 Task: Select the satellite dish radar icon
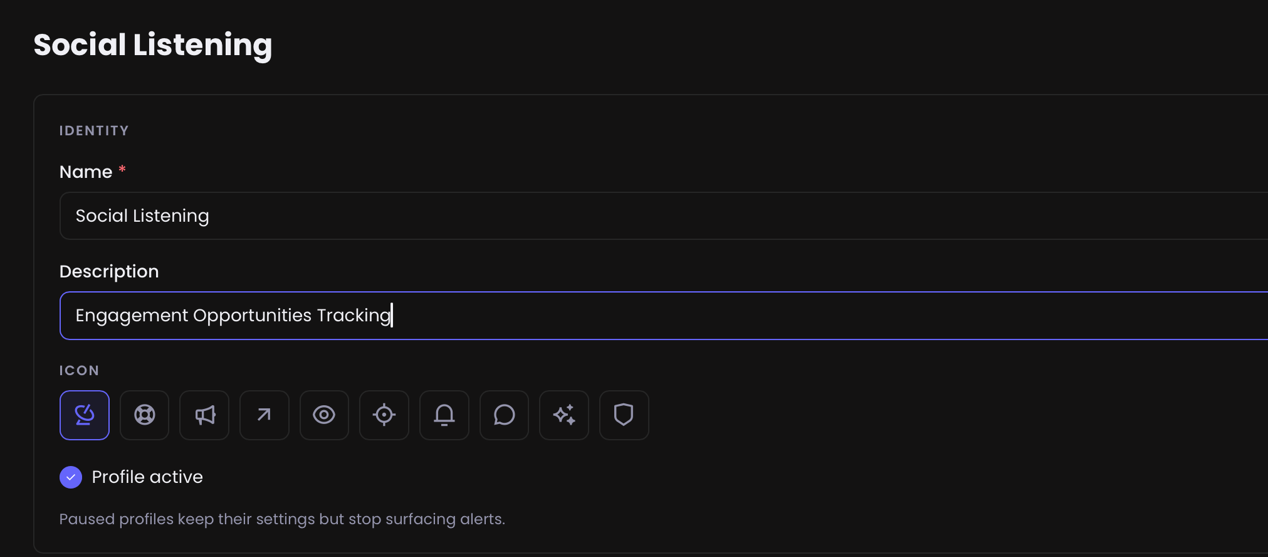tap(84, 415)
